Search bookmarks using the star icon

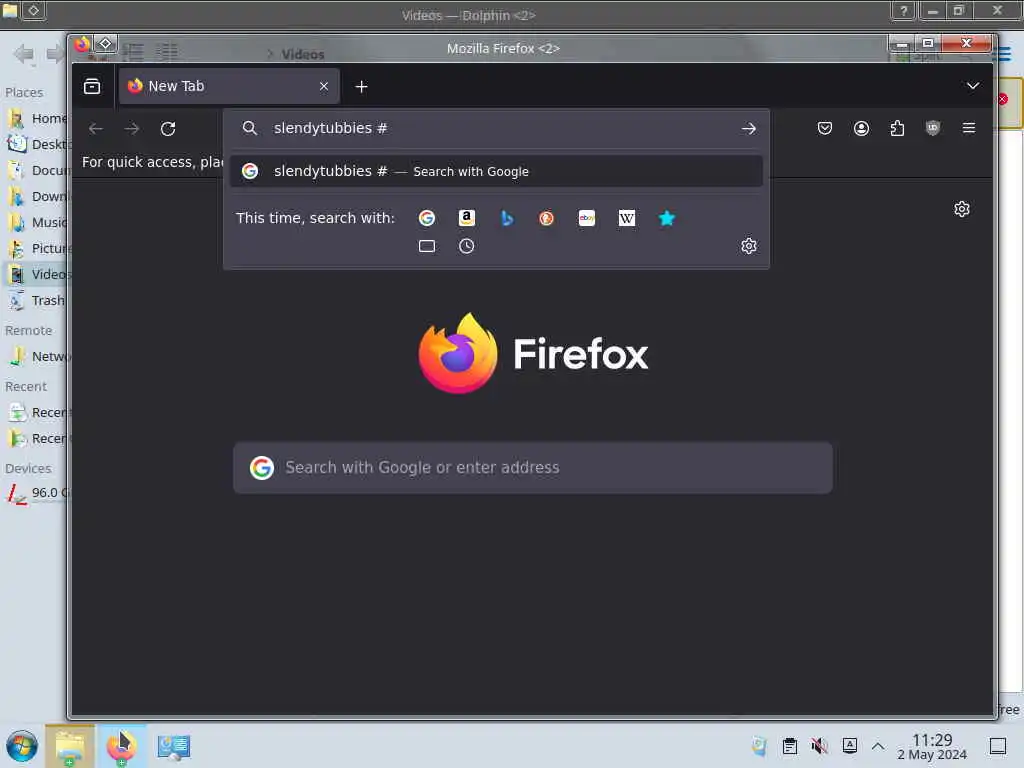coord(667,218)
